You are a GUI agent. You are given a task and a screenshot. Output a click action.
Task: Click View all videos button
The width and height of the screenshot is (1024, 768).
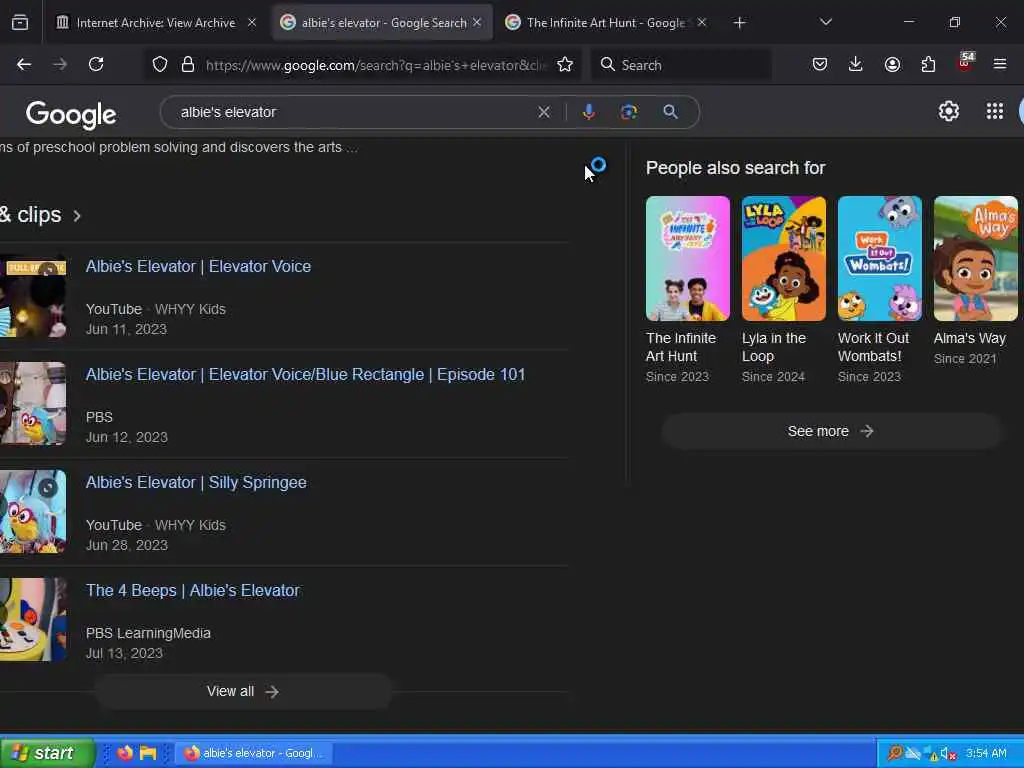[243, 692]
